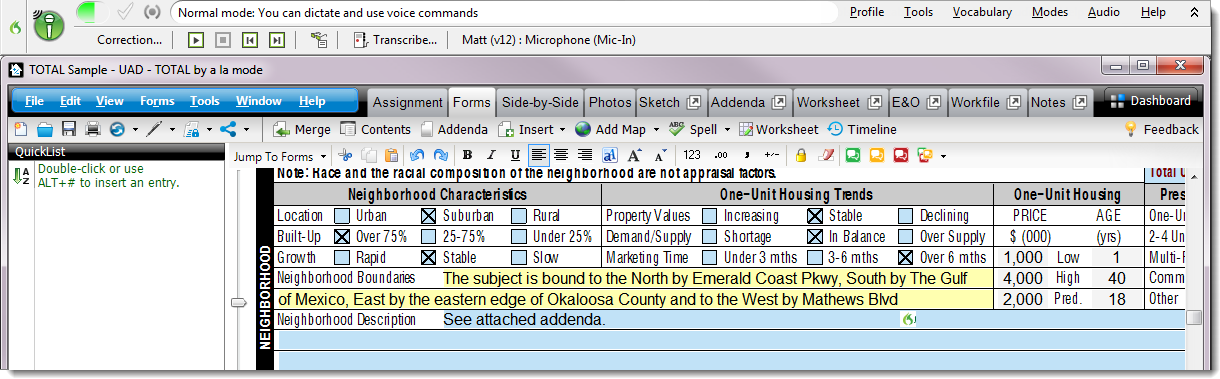Toggle bold text formatting
Screen dimensions: 1220x379
[467, 155]
